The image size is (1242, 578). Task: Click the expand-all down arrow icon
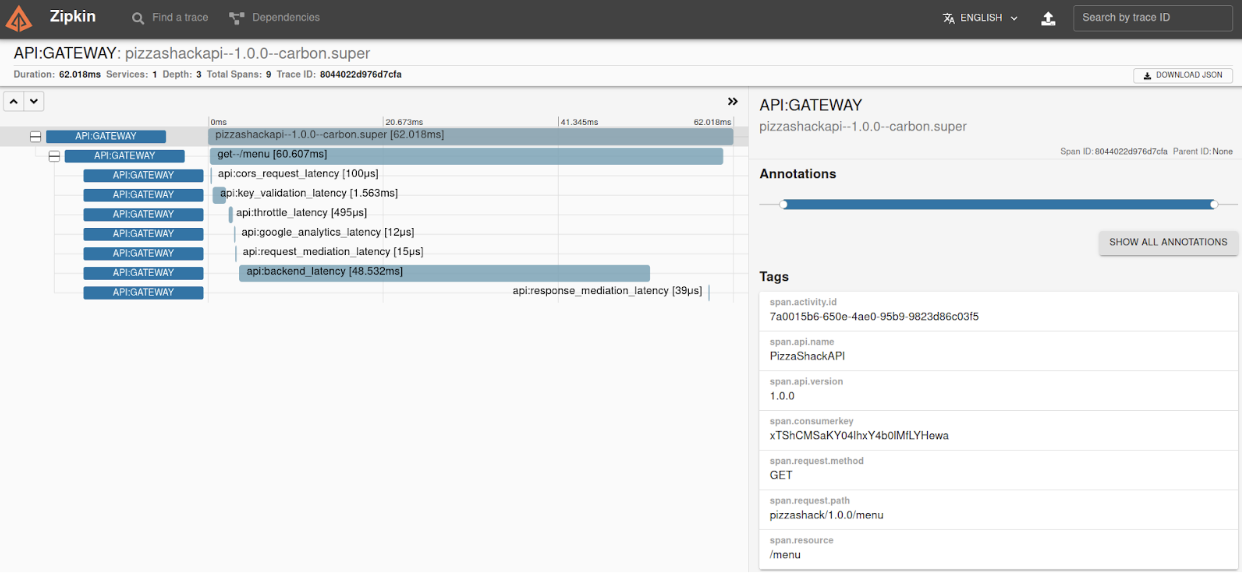tap(33, 101)
